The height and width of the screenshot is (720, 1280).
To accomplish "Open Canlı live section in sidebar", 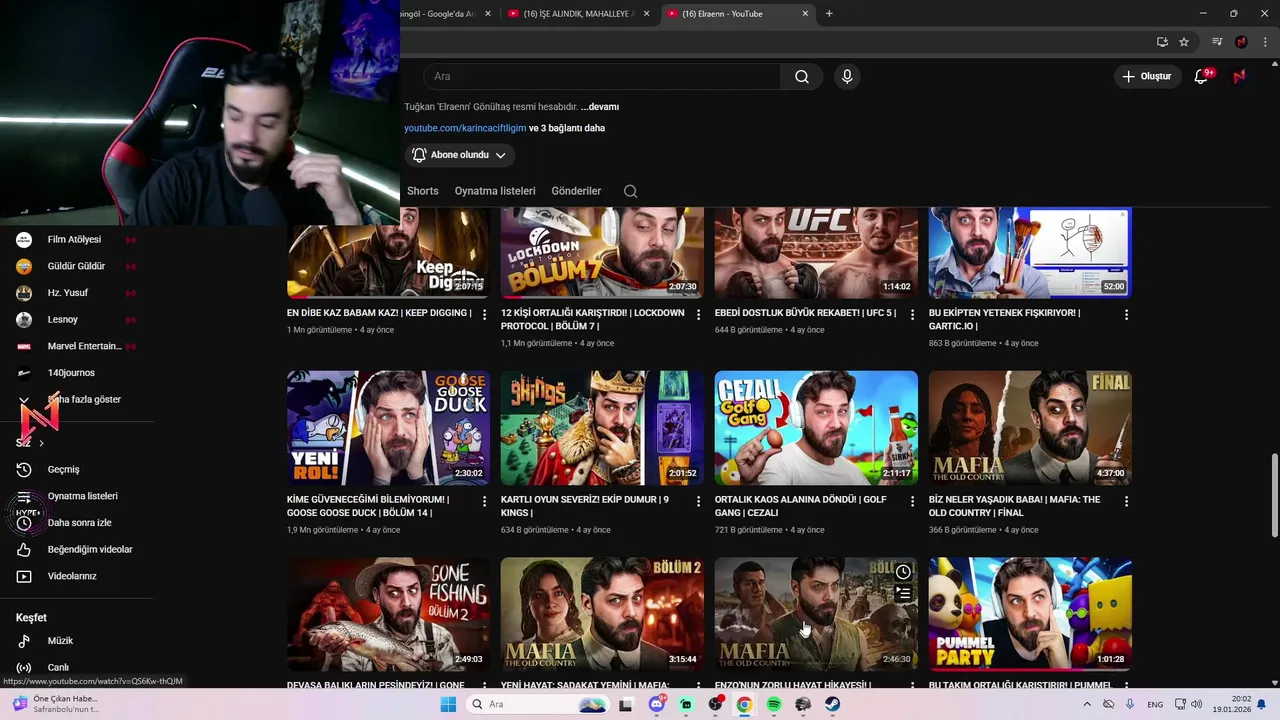I will click(x=58, y=667).
